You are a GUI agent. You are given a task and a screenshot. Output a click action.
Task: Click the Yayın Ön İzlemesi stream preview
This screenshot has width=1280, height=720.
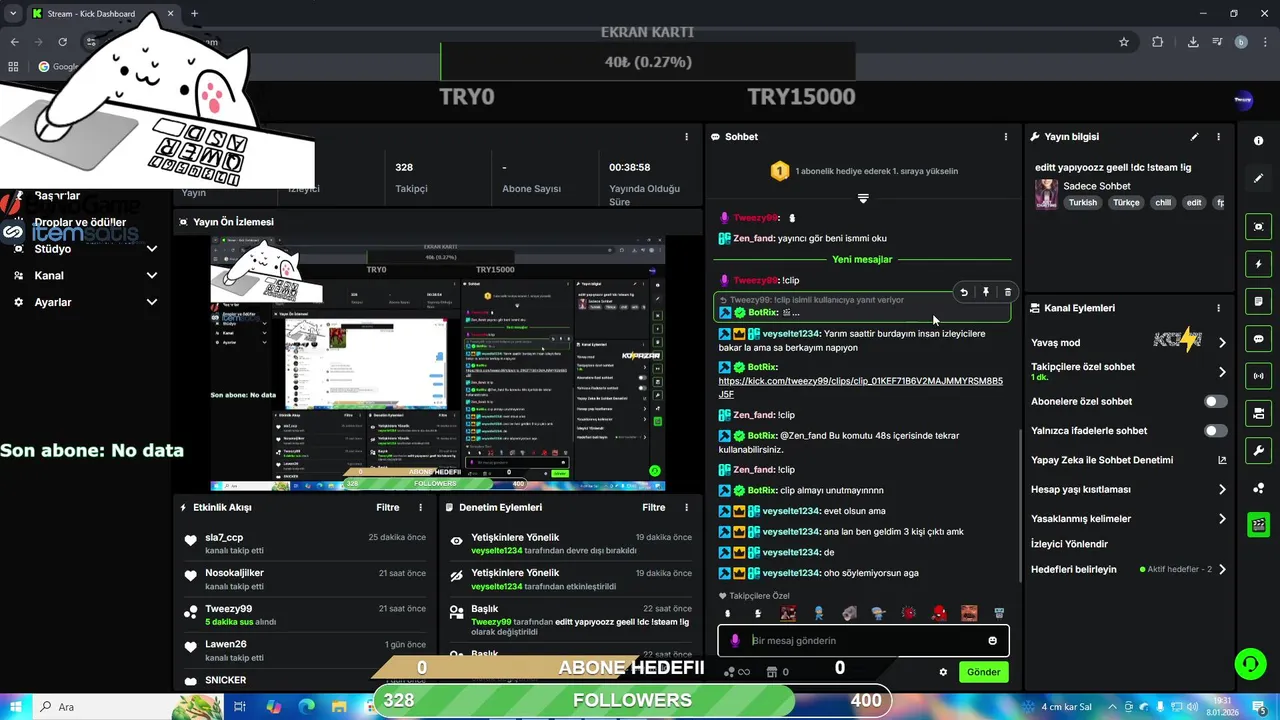[x=437, y=364]
